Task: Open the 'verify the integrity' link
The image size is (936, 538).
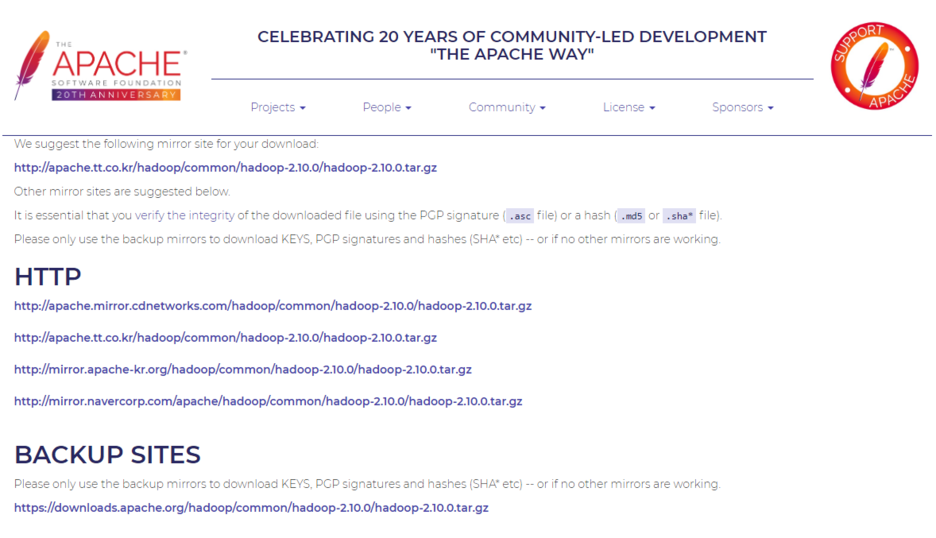Action: 184,216
